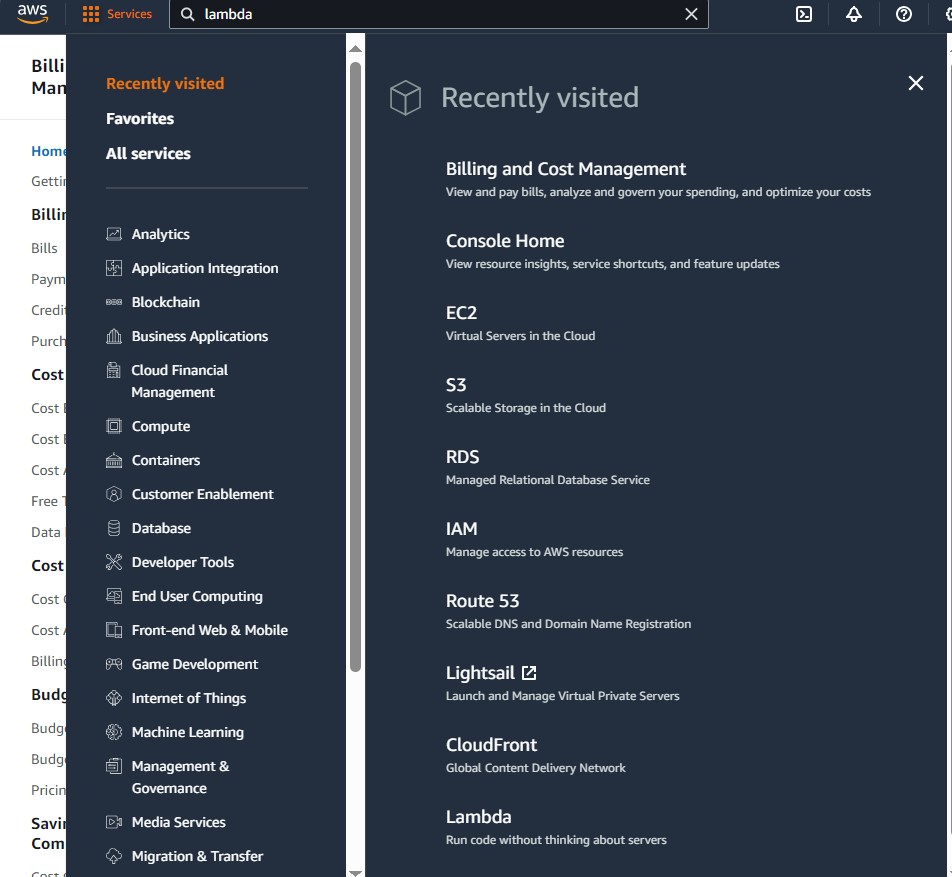Open CloudShell terminal icon
Viewport: 952px width, 877px height.
[x=804, y=14]
